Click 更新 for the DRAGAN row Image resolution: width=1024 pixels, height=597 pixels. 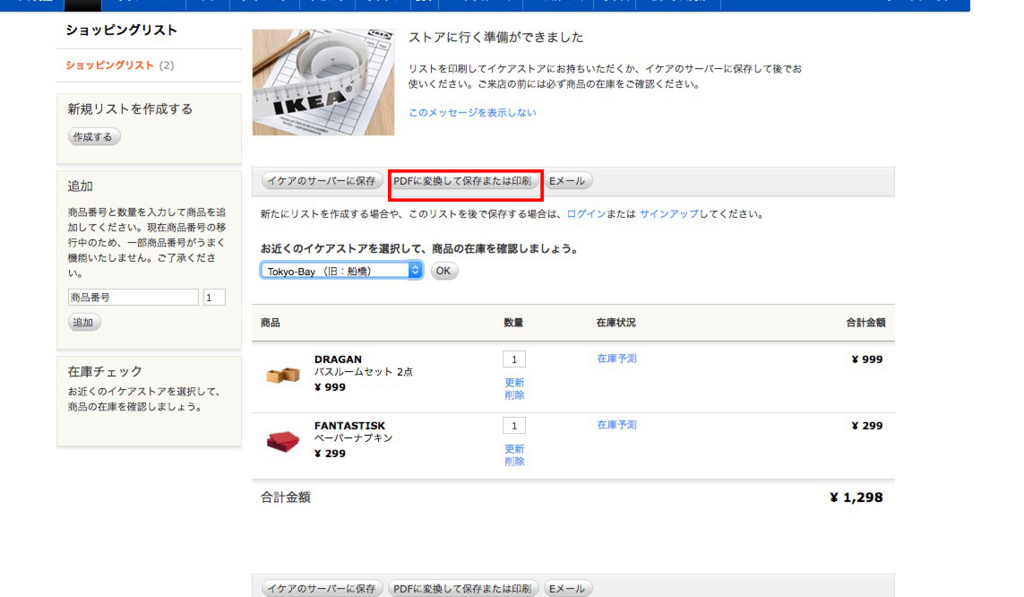514,382
